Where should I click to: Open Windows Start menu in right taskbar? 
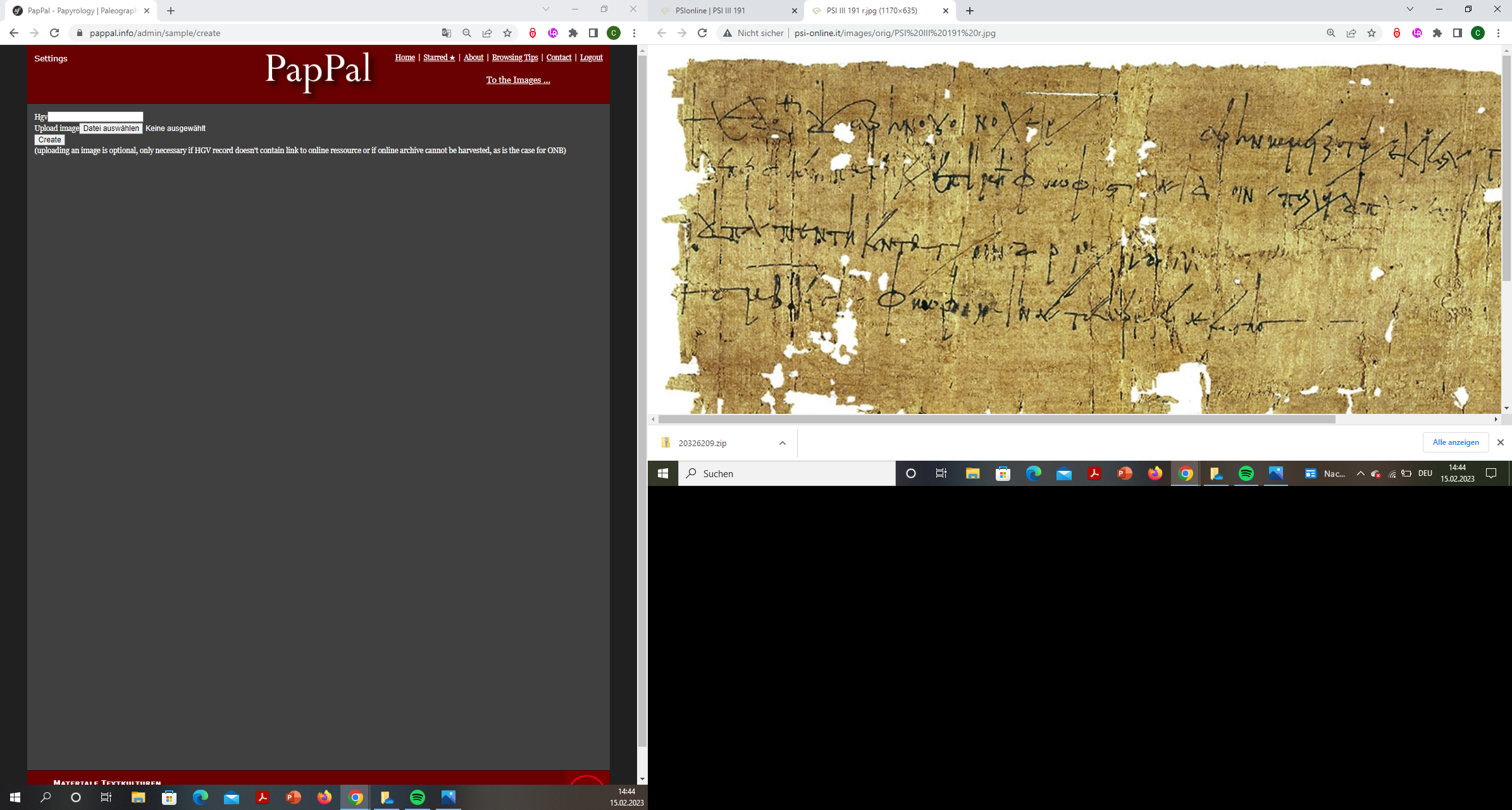point(663,473)
